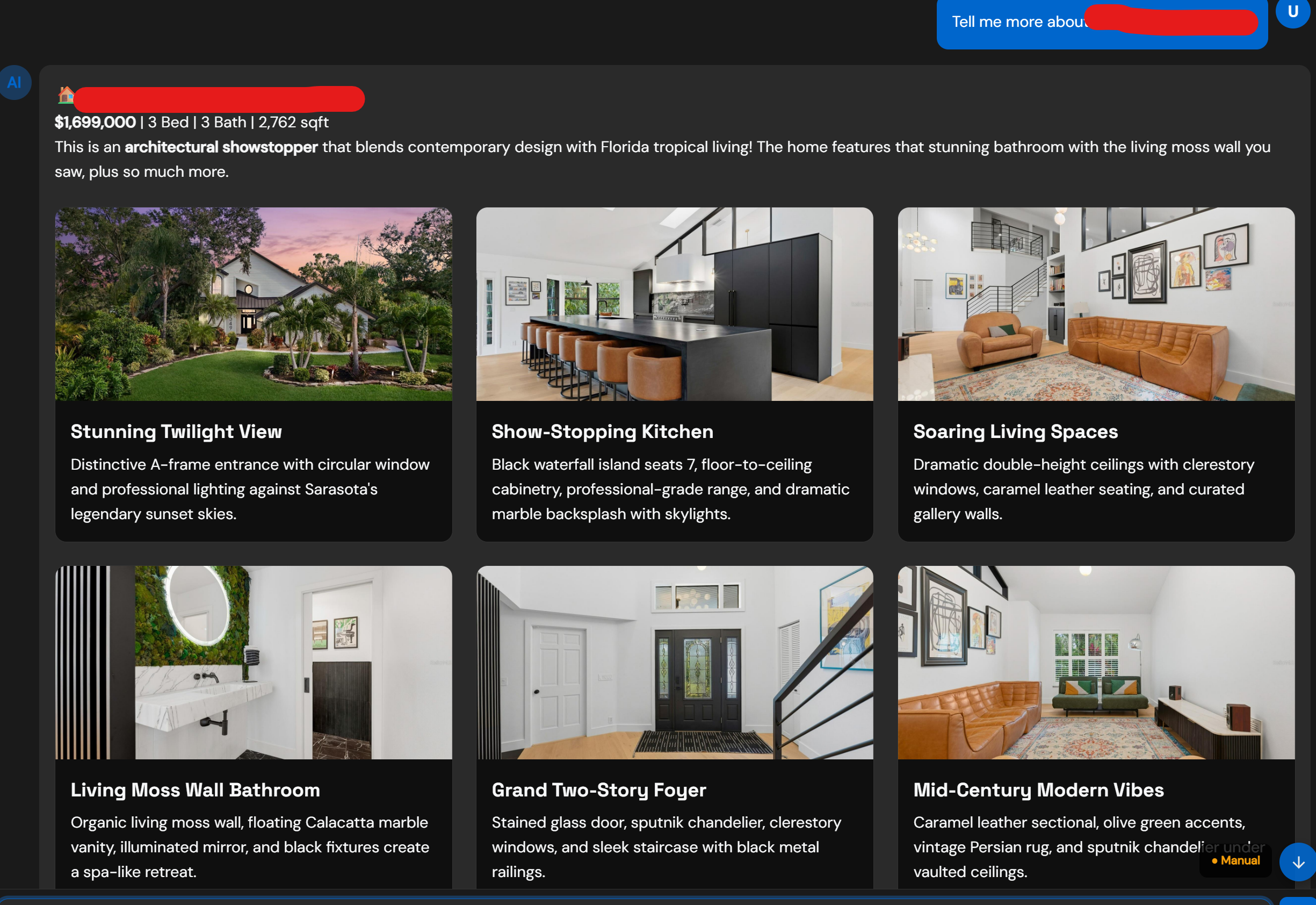Screen dimensions: 1316x905
Task: Select the Stunning Twilight View card title
Action: click(x=176, y=432)
